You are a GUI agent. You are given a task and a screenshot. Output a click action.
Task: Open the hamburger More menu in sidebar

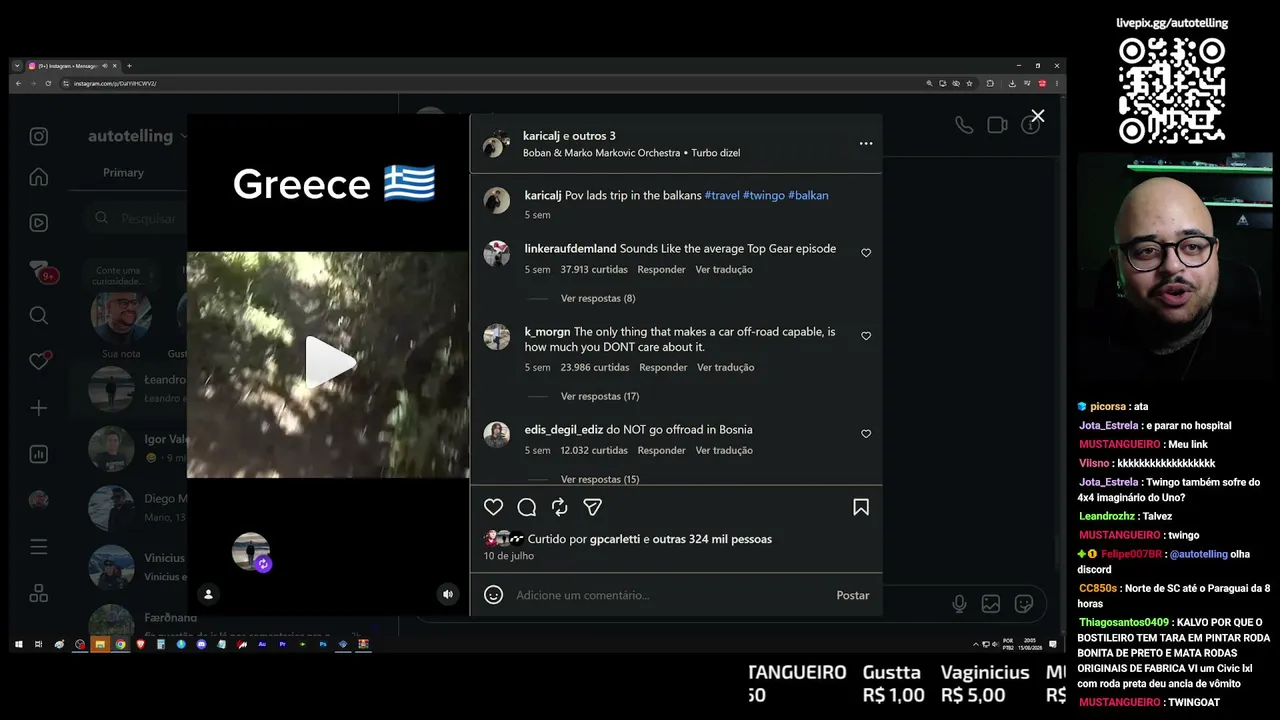38,547
